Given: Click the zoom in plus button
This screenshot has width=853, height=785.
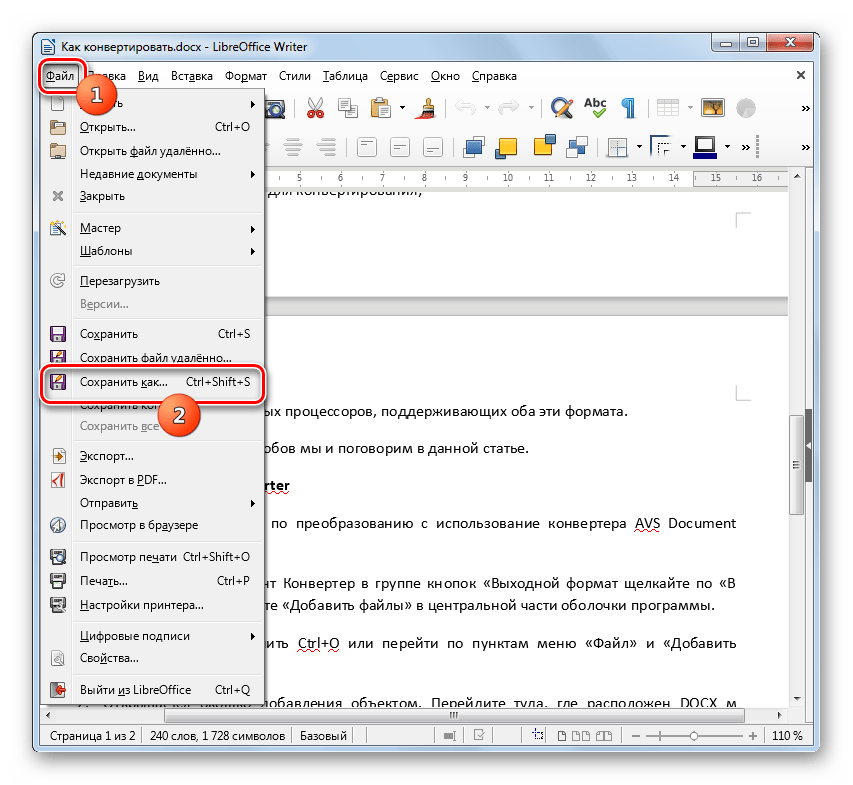Looking at the screenshot, I should tap(752, 736).
